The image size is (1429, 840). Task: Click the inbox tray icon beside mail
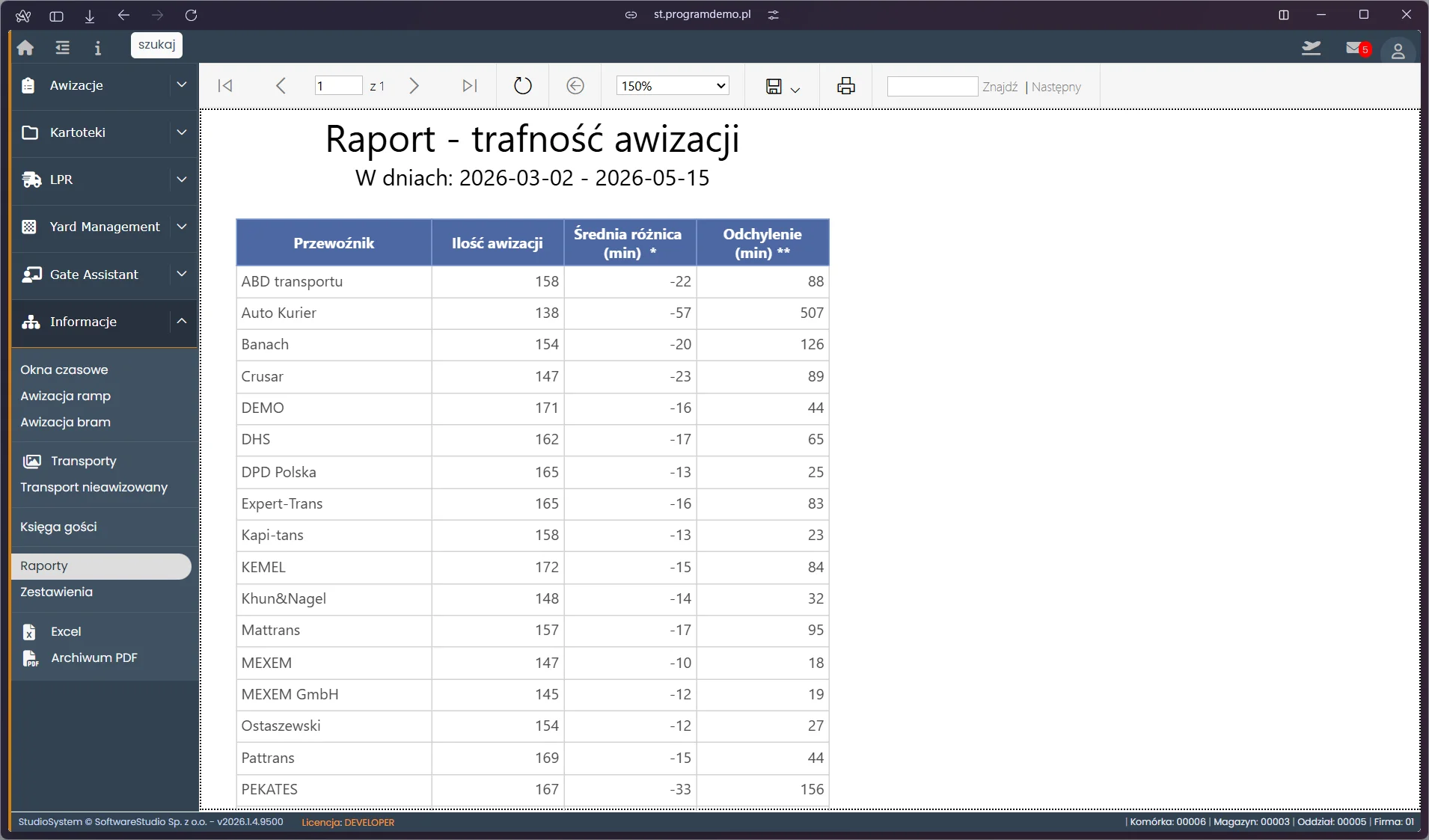pos(1311,49)
